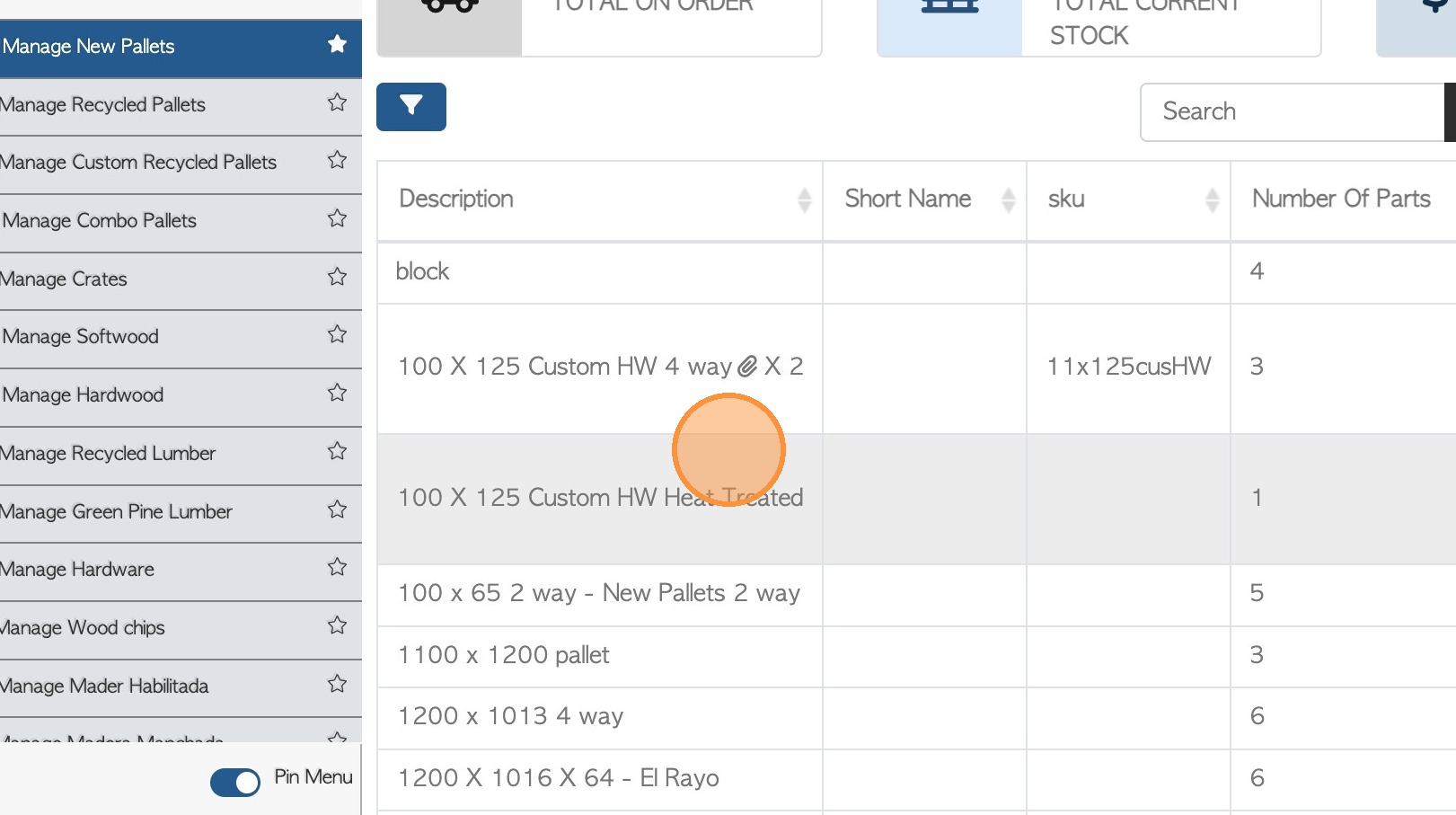Star the Manage Recycled Pallets item
The width and height of the screenshot is (1456, 815).
coord(337,102)
